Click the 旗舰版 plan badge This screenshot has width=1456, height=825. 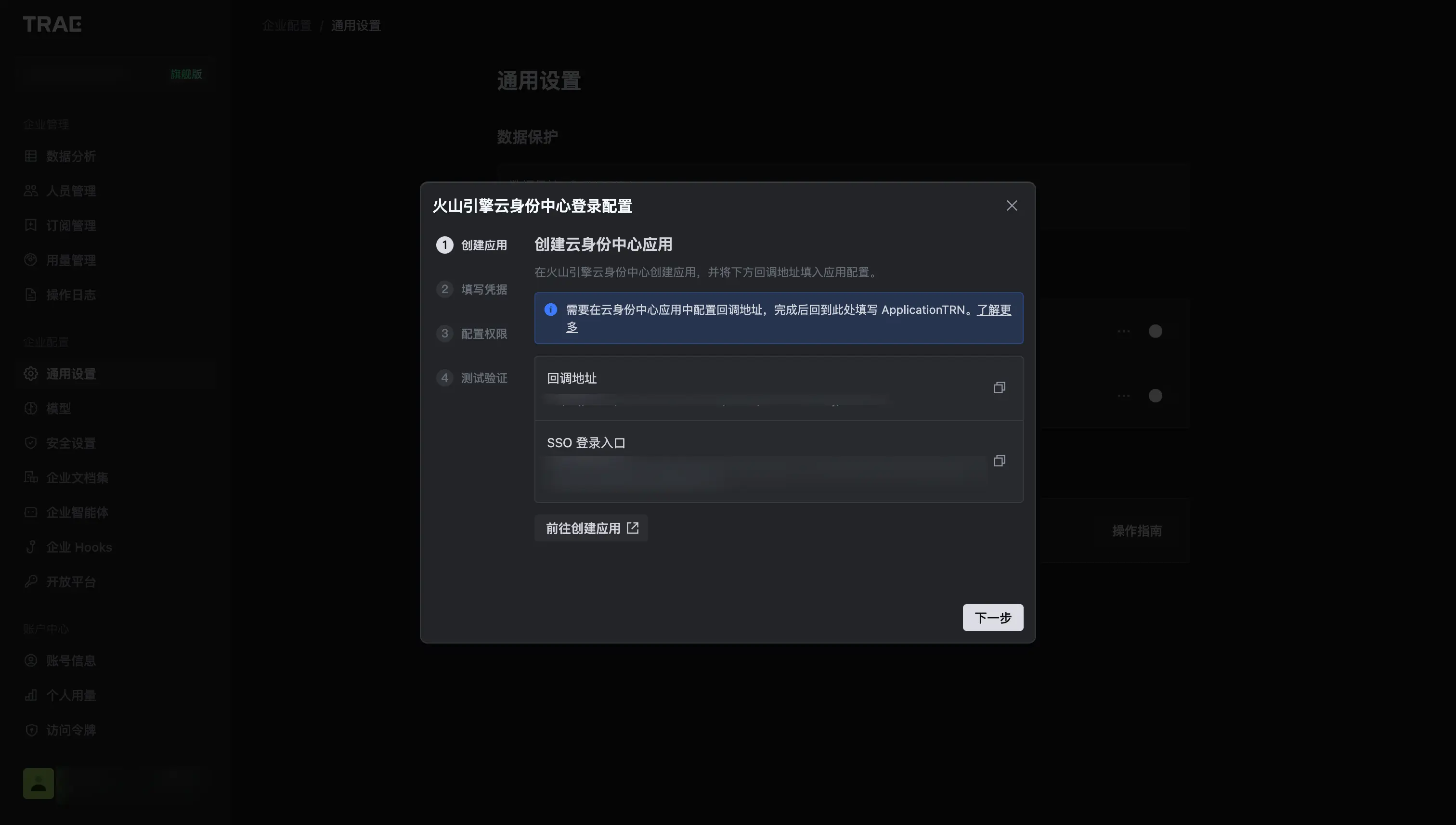[186, 74]
